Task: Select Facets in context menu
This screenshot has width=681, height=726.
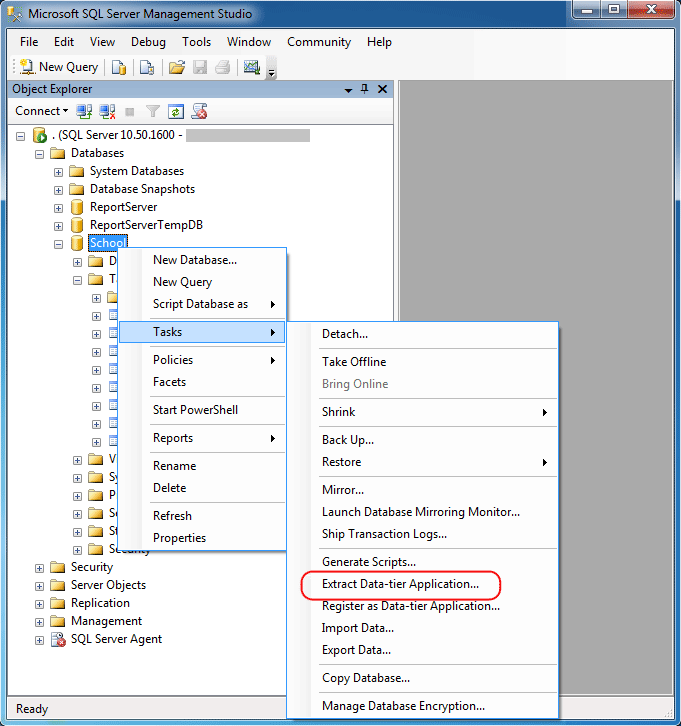Action: (x=202, y=382)
